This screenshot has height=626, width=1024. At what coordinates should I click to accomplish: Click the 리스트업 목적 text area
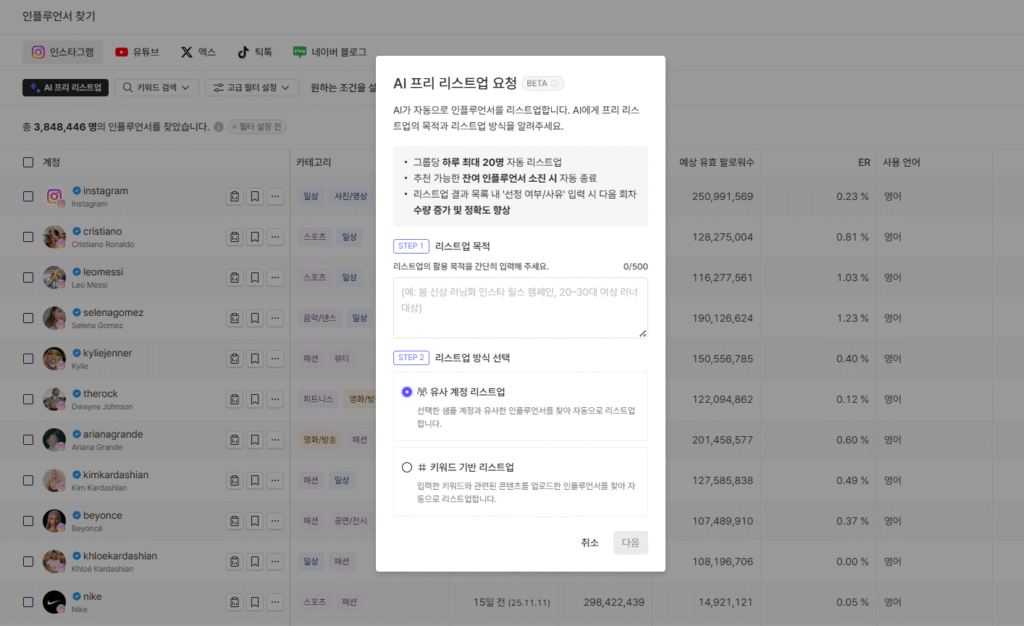[x=520, y=308]
